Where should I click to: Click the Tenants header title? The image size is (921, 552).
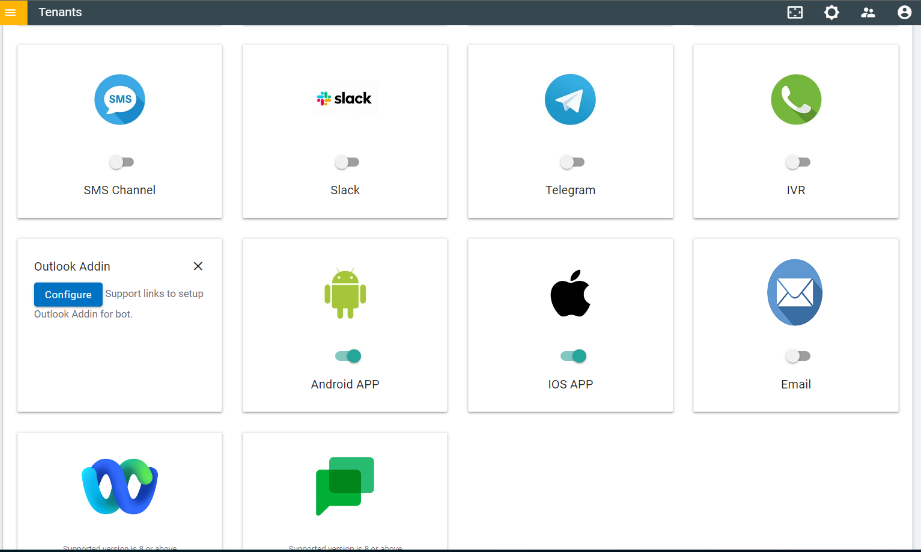pos(60,12)
